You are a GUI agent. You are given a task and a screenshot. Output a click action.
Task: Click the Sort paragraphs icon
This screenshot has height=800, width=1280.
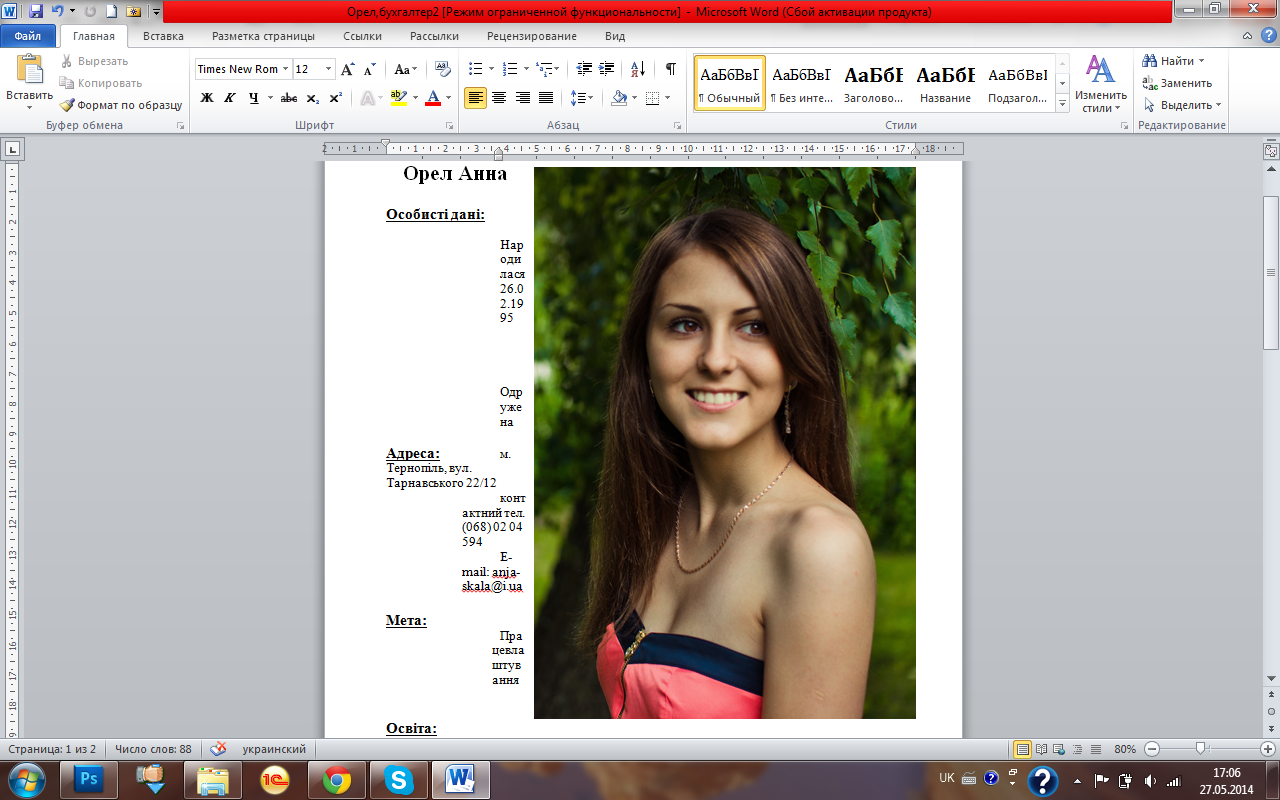coord(637,69)
